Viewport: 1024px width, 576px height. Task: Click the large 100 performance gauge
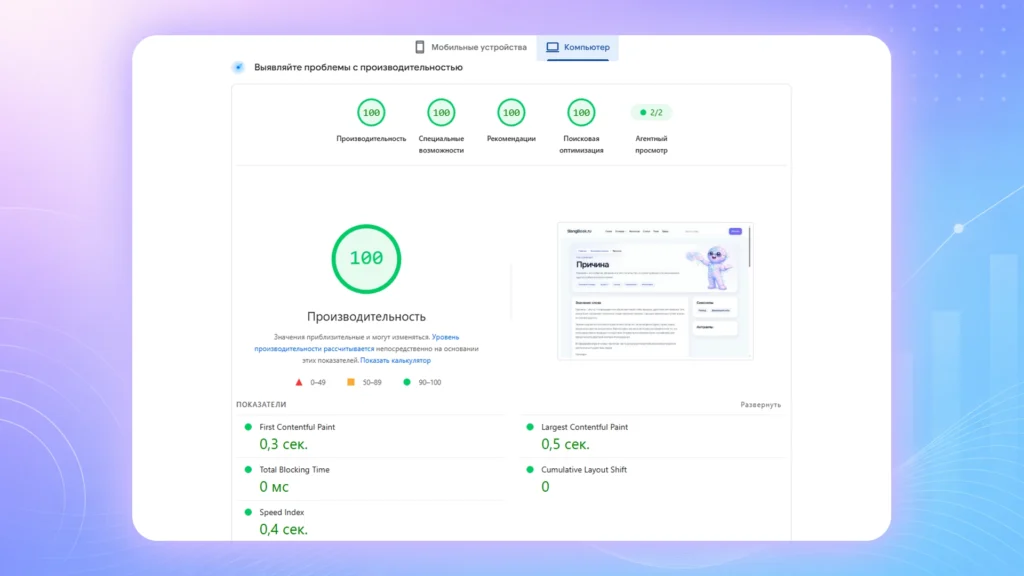click(x=366, y=259)
